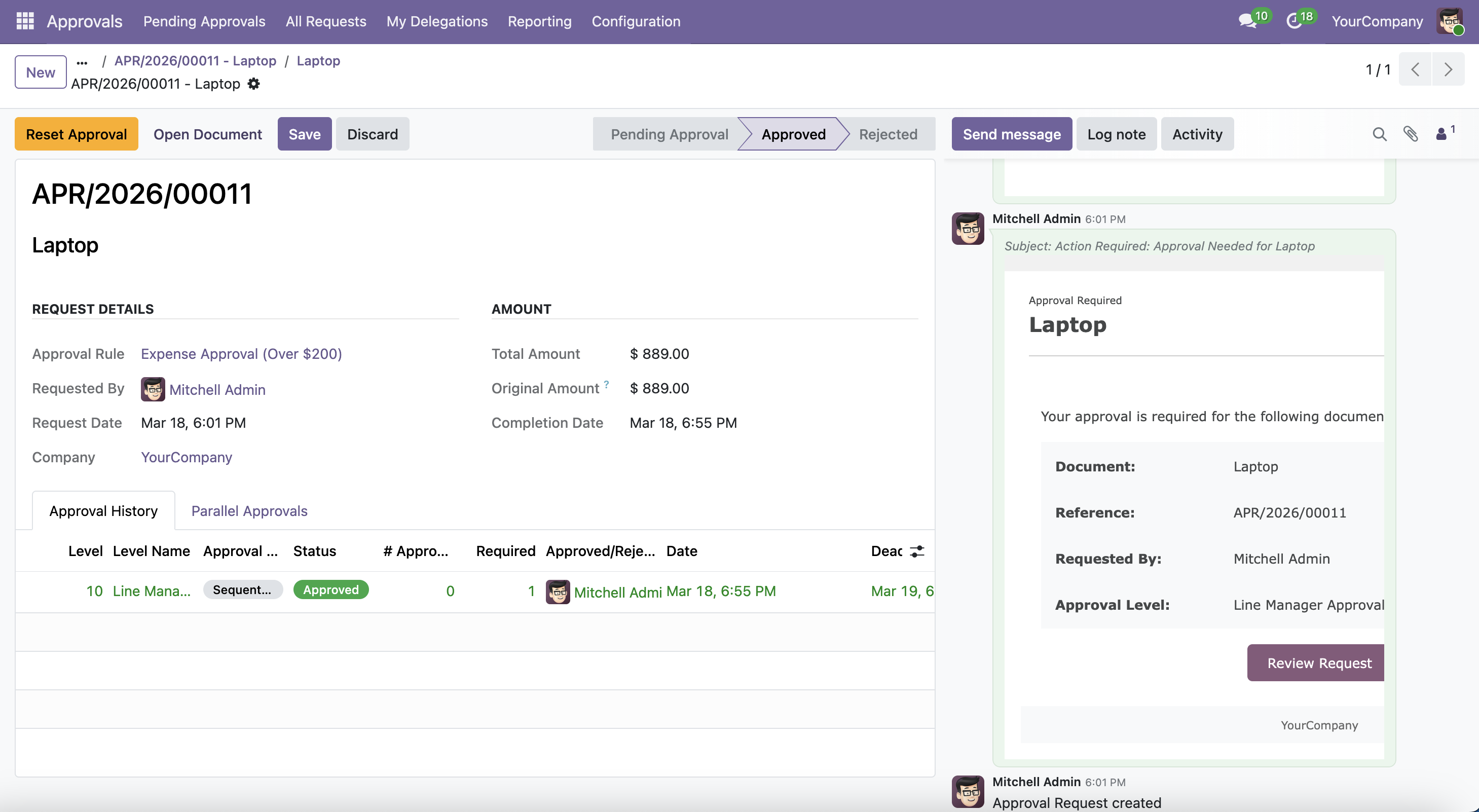Image resolution: width=1479 pixels, height=812 pixels.
Task: Click the Reset Approval button
Action: [77, 134]
